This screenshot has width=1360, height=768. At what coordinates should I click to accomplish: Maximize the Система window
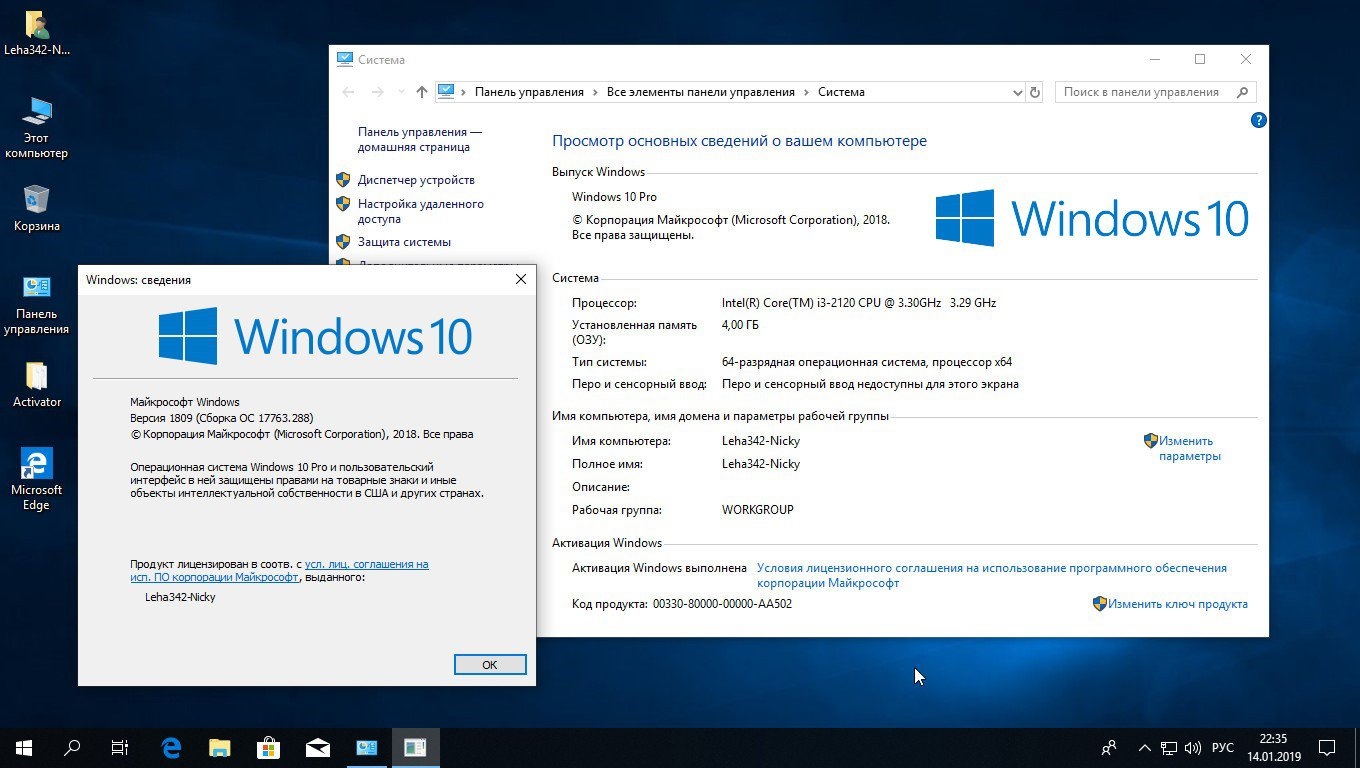(1200, 60)
